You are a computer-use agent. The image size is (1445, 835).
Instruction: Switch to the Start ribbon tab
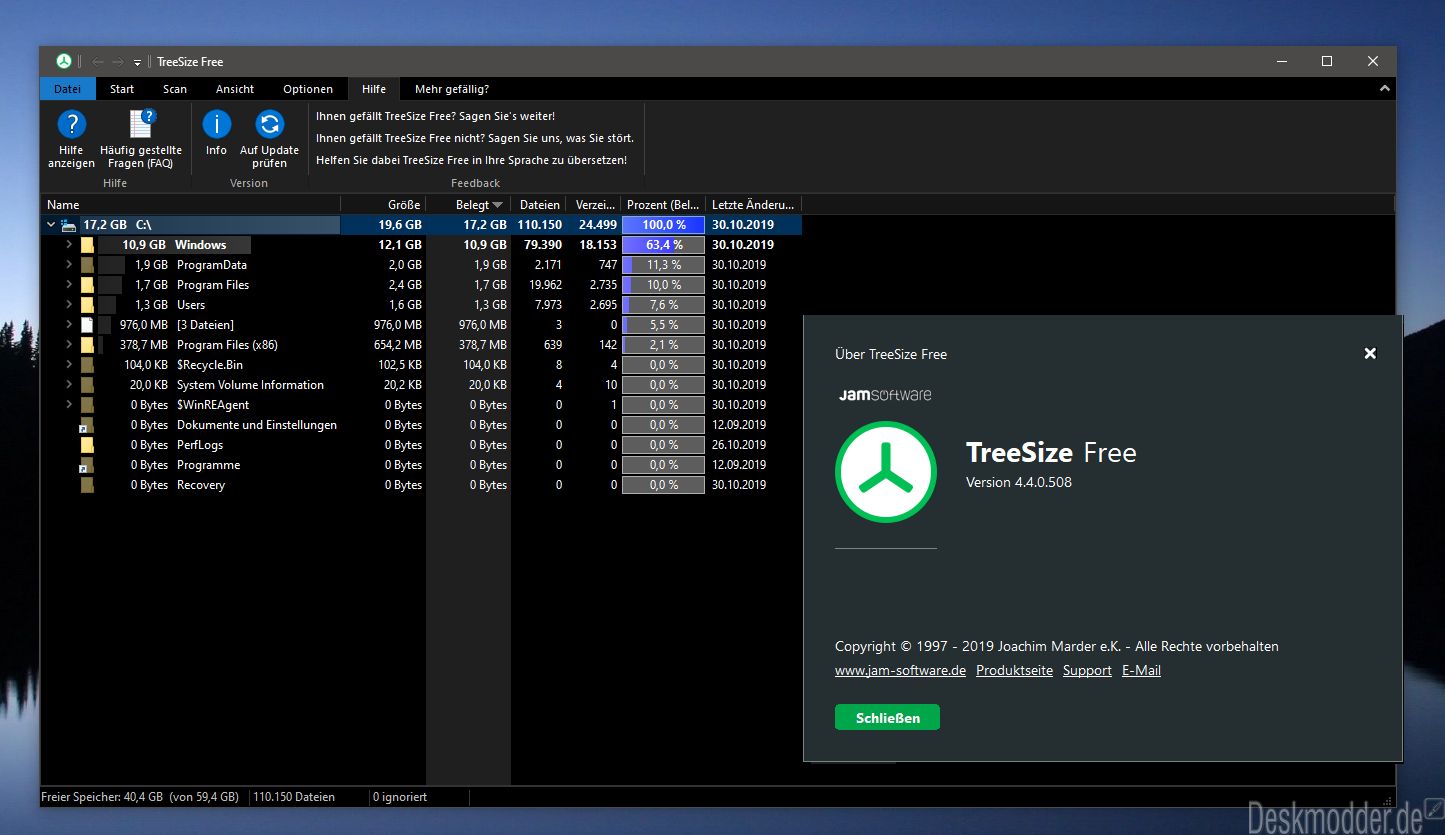pyautogui.click(x=122, y=89)
